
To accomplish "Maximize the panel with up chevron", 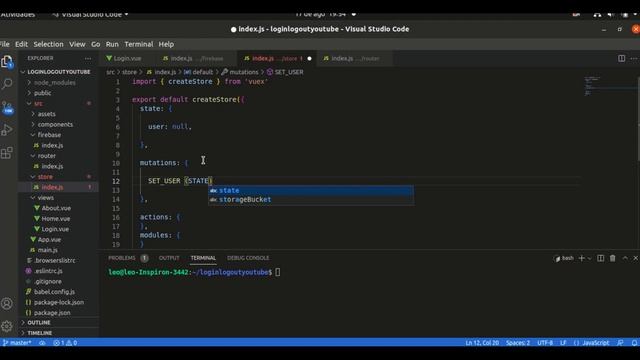I will 625,258.
